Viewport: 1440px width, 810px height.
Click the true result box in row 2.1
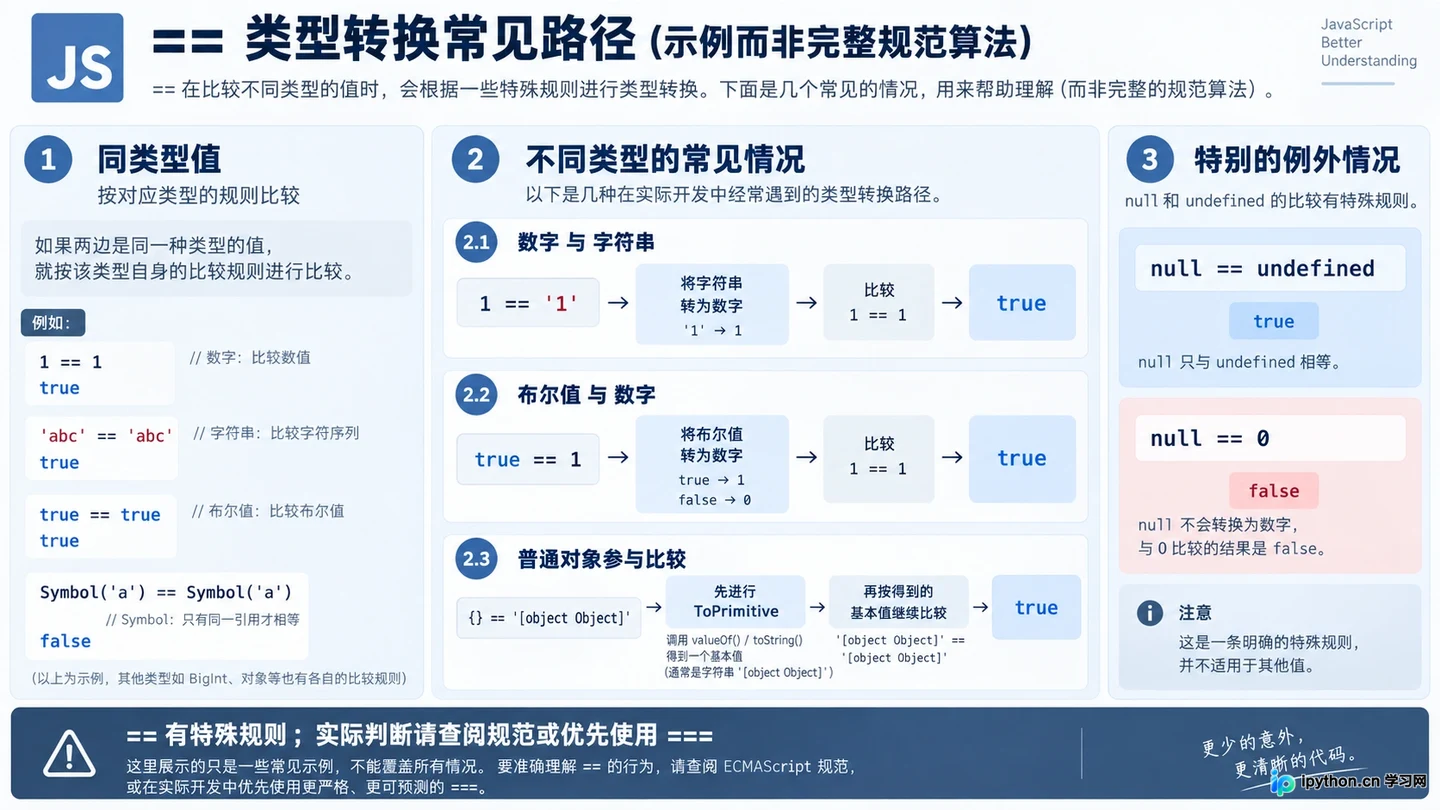1021,303
